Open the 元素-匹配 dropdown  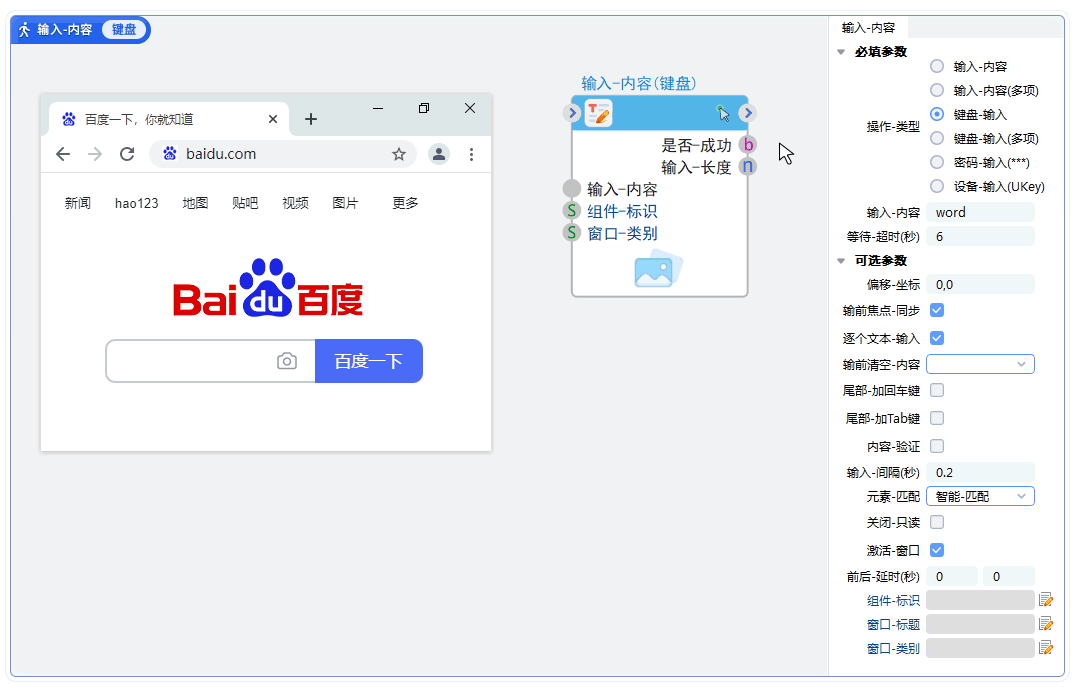pos(980,496)
